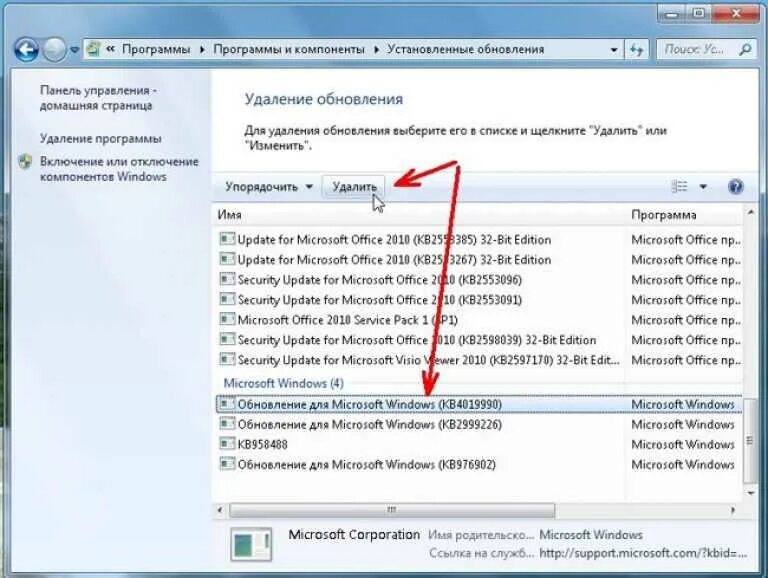
Task: Expand the arrow after Программы breadcrumb
Action: (202, 49)
